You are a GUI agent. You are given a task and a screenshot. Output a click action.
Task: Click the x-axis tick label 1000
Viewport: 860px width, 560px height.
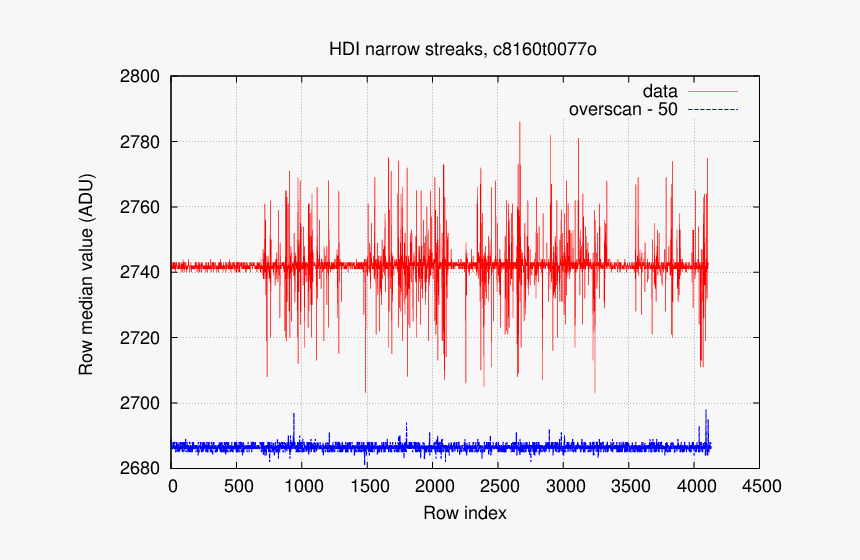[x=303, y=486]
